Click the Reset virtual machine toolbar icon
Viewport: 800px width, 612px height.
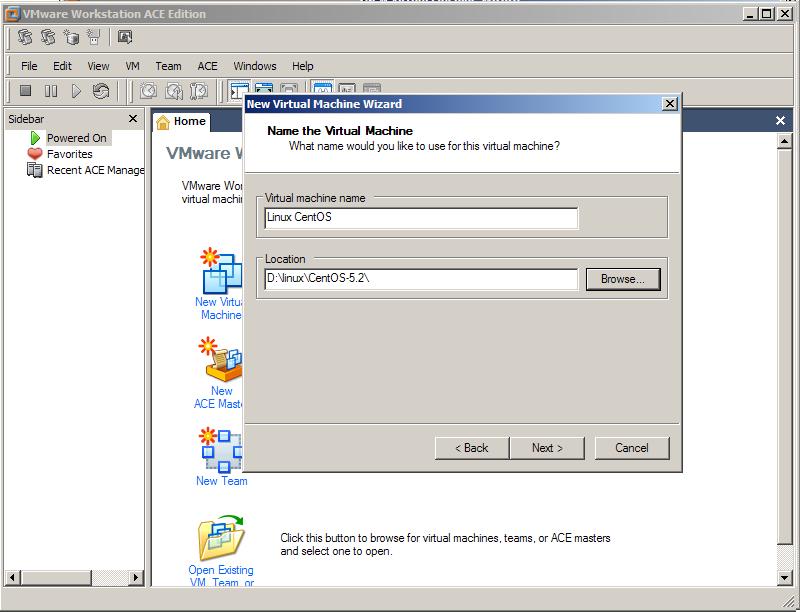(x=101, y=91)
